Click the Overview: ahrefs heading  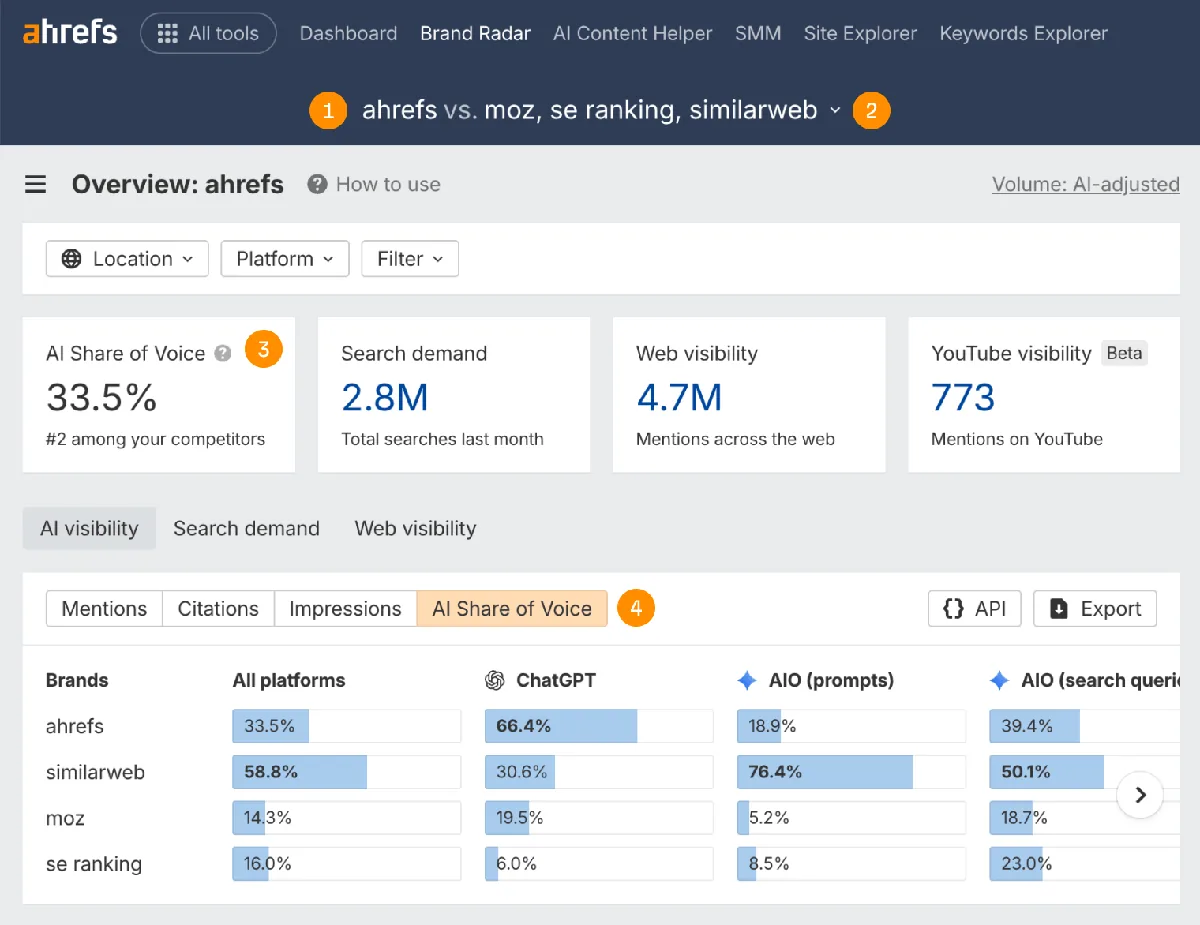(x=178, y=184)
